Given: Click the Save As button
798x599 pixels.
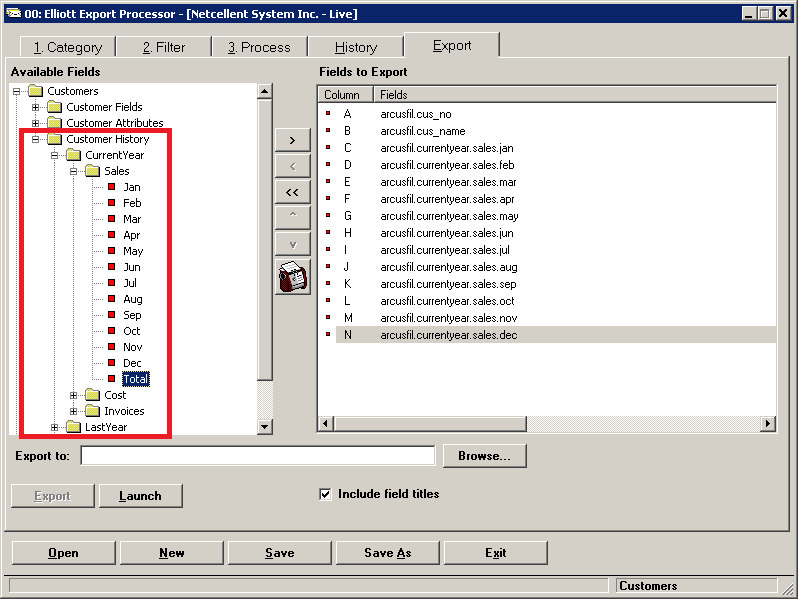Looking at the screenshot, I should (388, 553).
